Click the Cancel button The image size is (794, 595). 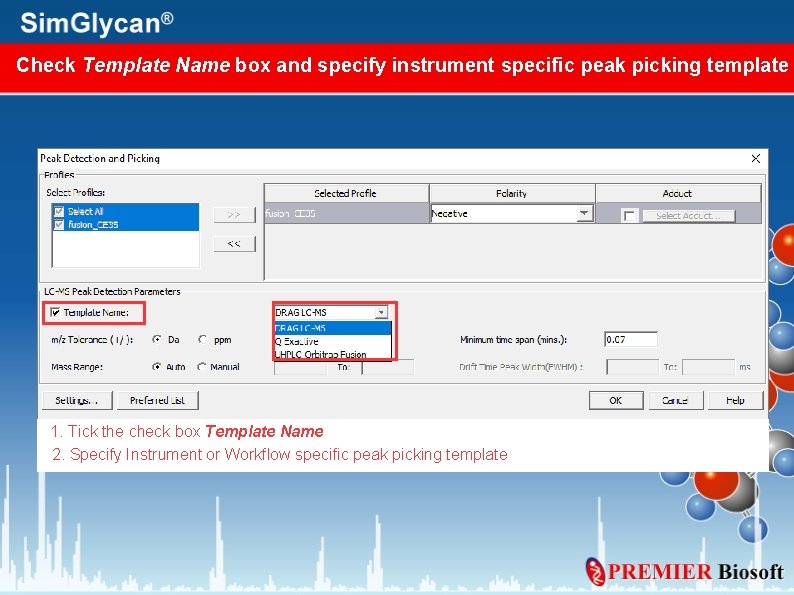point(675,401)
